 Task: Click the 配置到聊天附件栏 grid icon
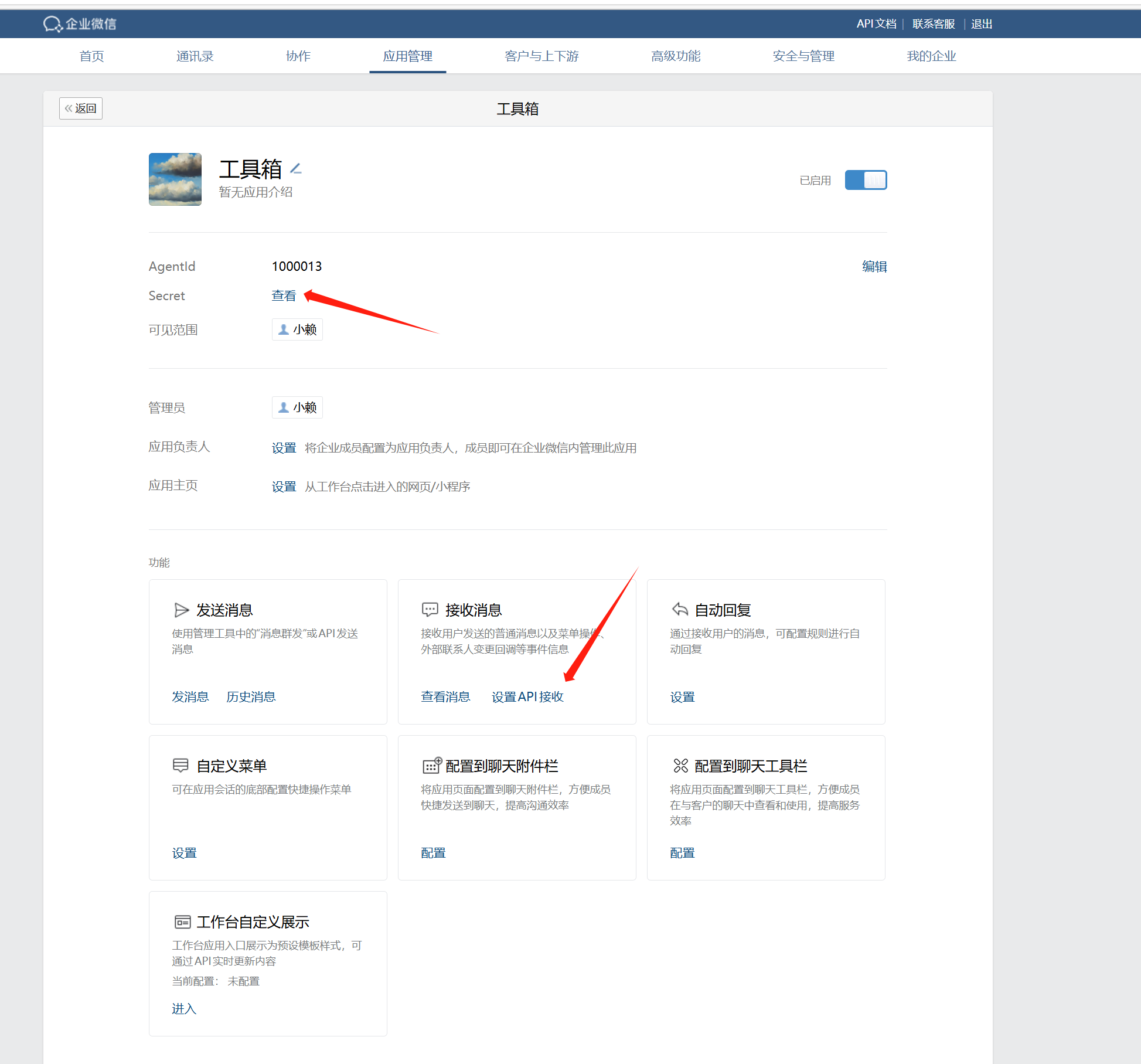tap(431, 766)
